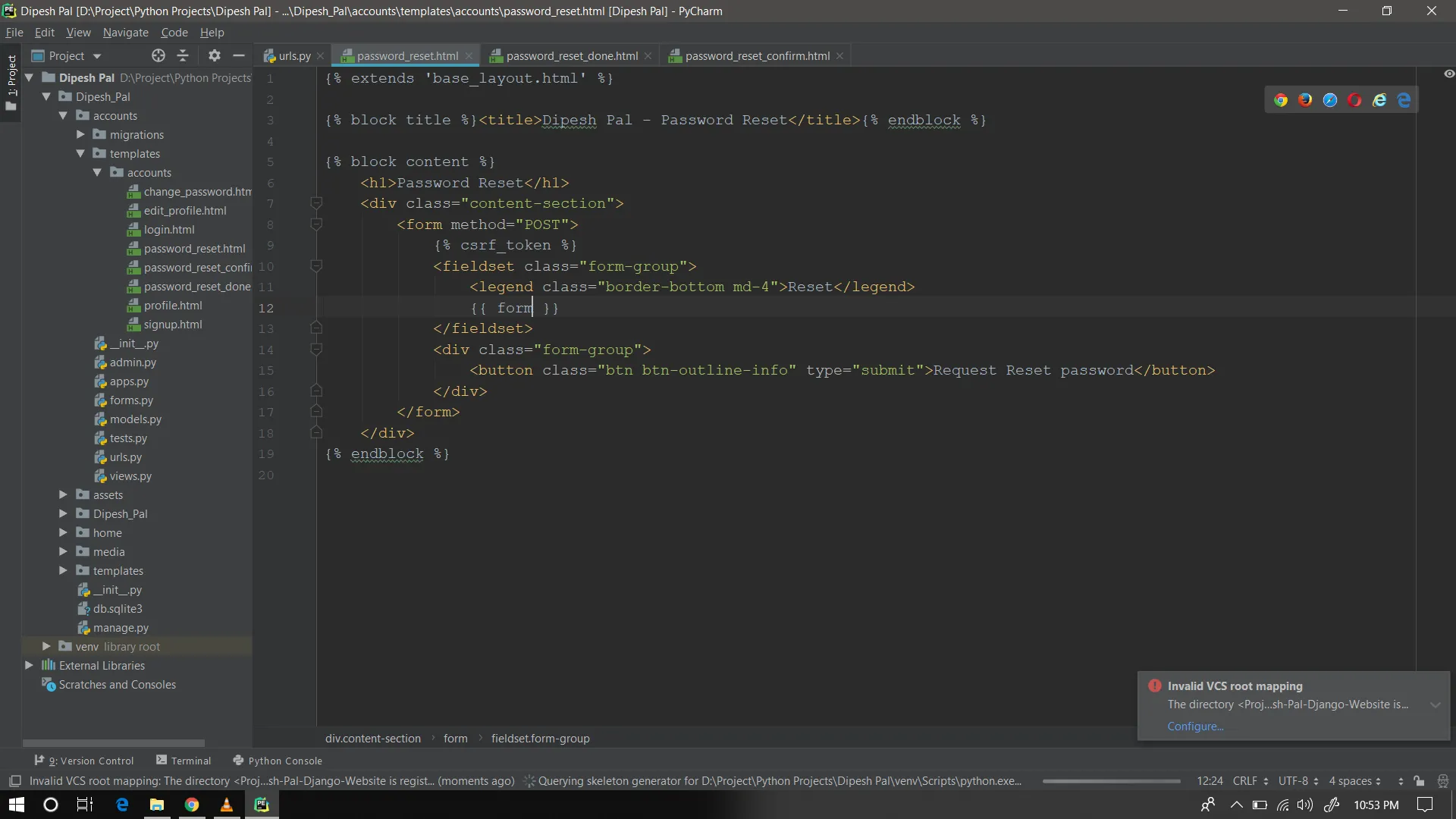Collapse the templates folder under accounts
The width and height of the screenshot is (1456, 819).
tap(80, 153)
